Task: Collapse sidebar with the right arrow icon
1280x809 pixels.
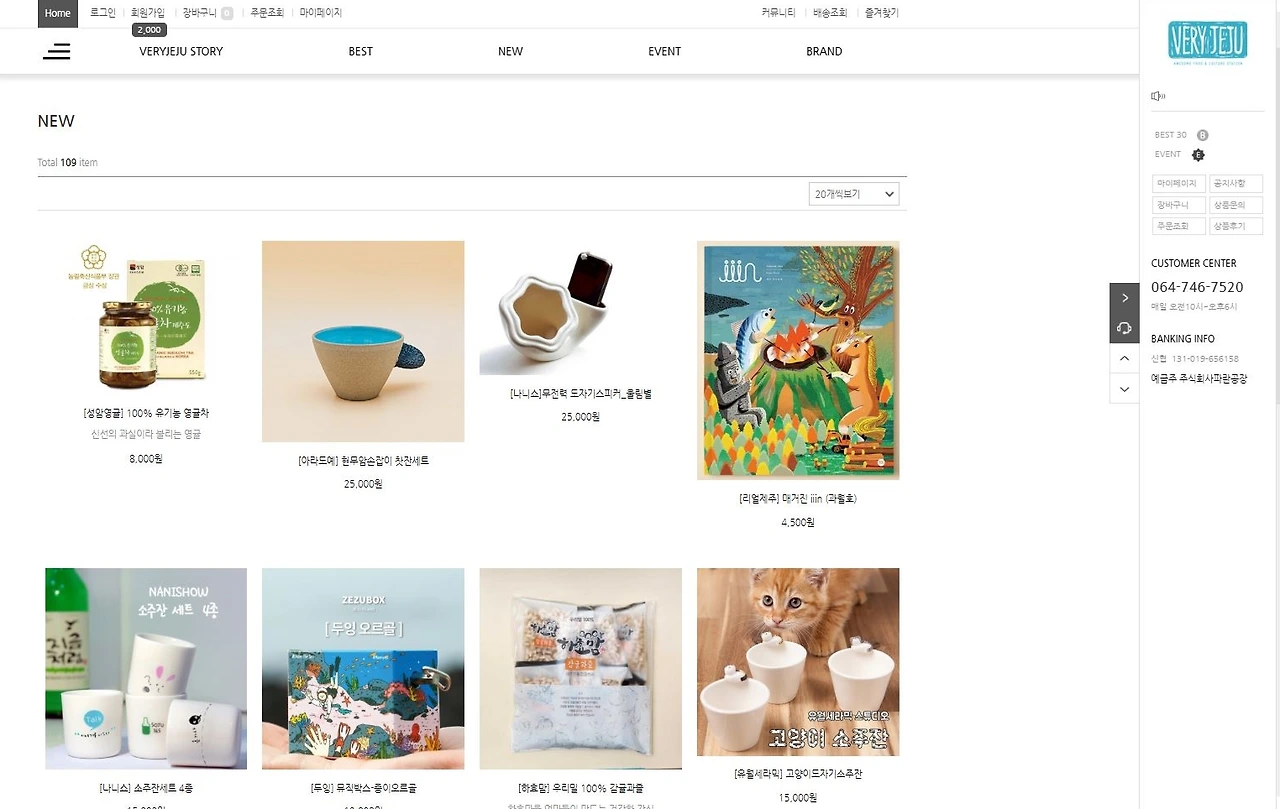Action: [1124, 298]
